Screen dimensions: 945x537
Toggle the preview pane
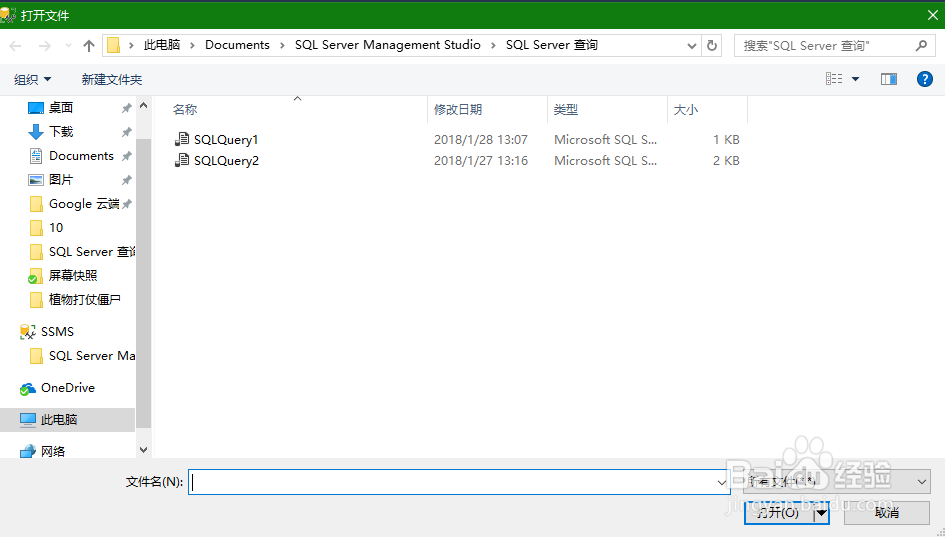point(889,79)
